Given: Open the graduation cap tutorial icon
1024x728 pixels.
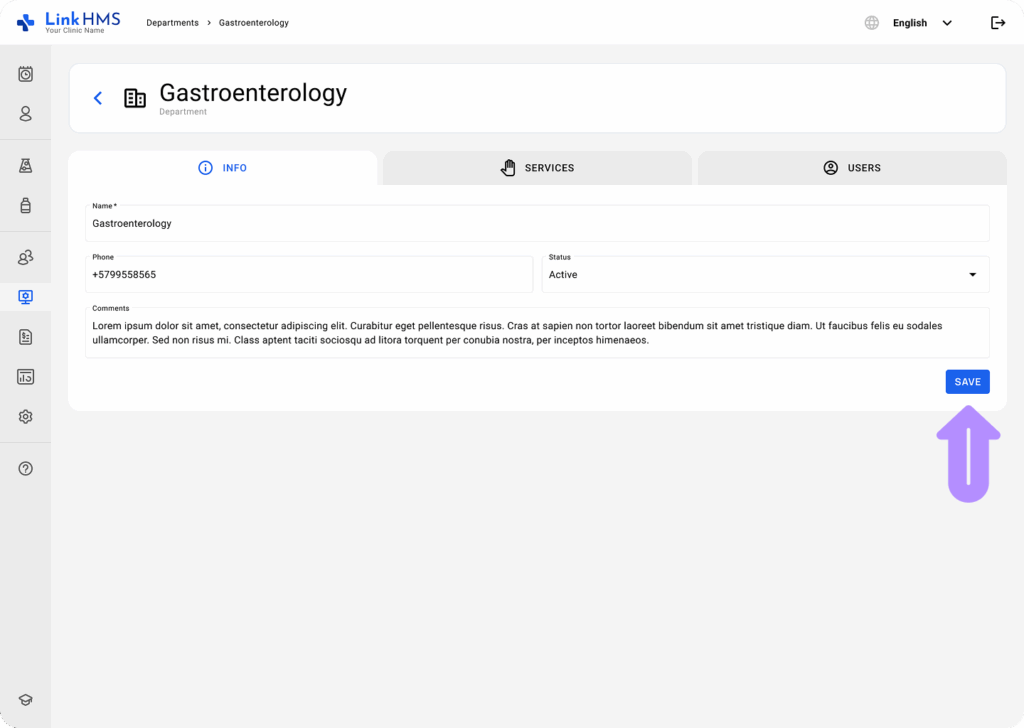Looking at the screenshot, I should (x=26, y=700).
